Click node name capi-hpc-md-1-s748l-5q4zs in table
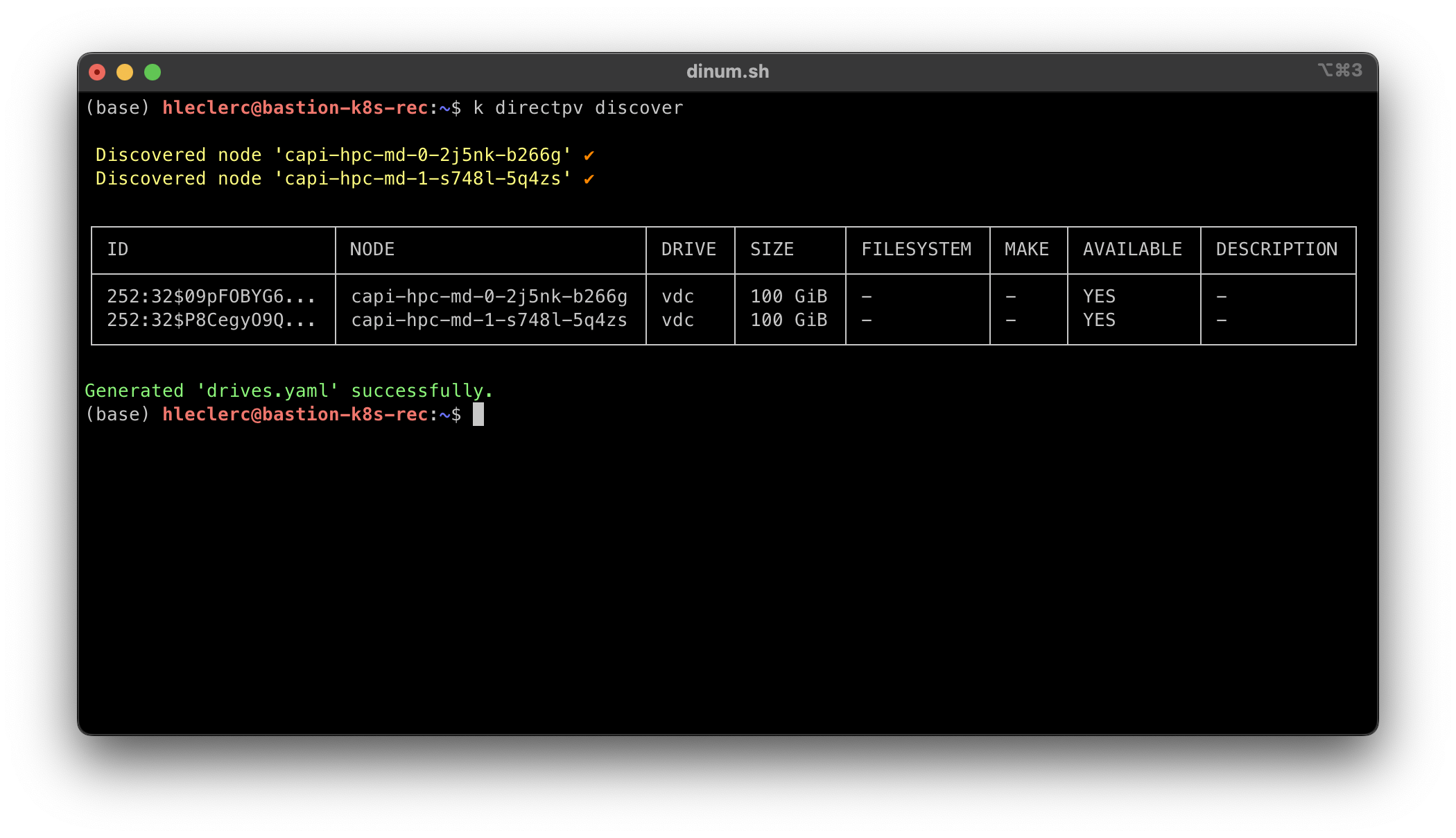The width and height of the screenshot is (1456, 838). pyautogui.click(x=489, y=320)
